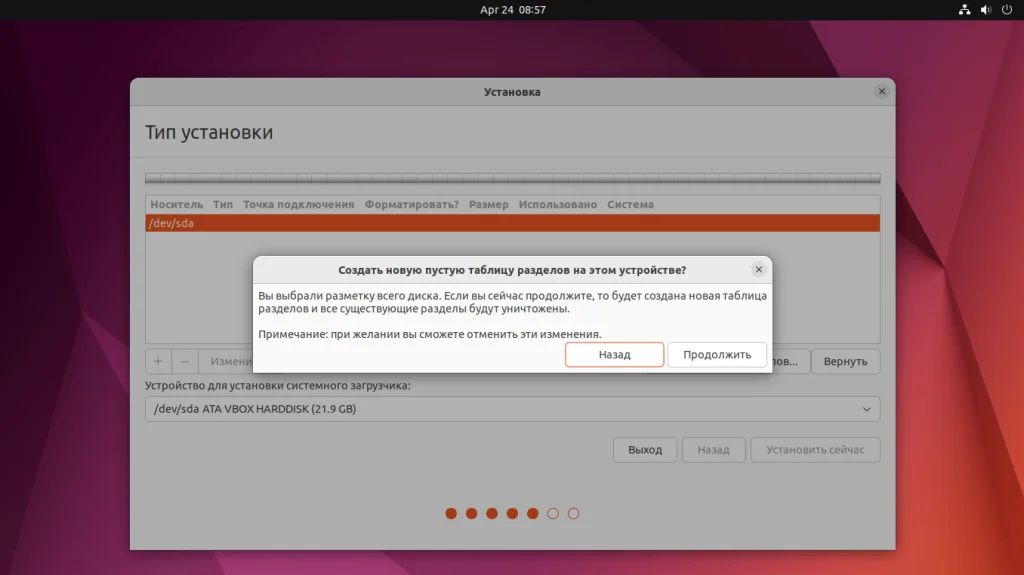The width and height of the screenshot is (1024, 575).
Task: Click the Носитель column header
Action: (176, 205)
